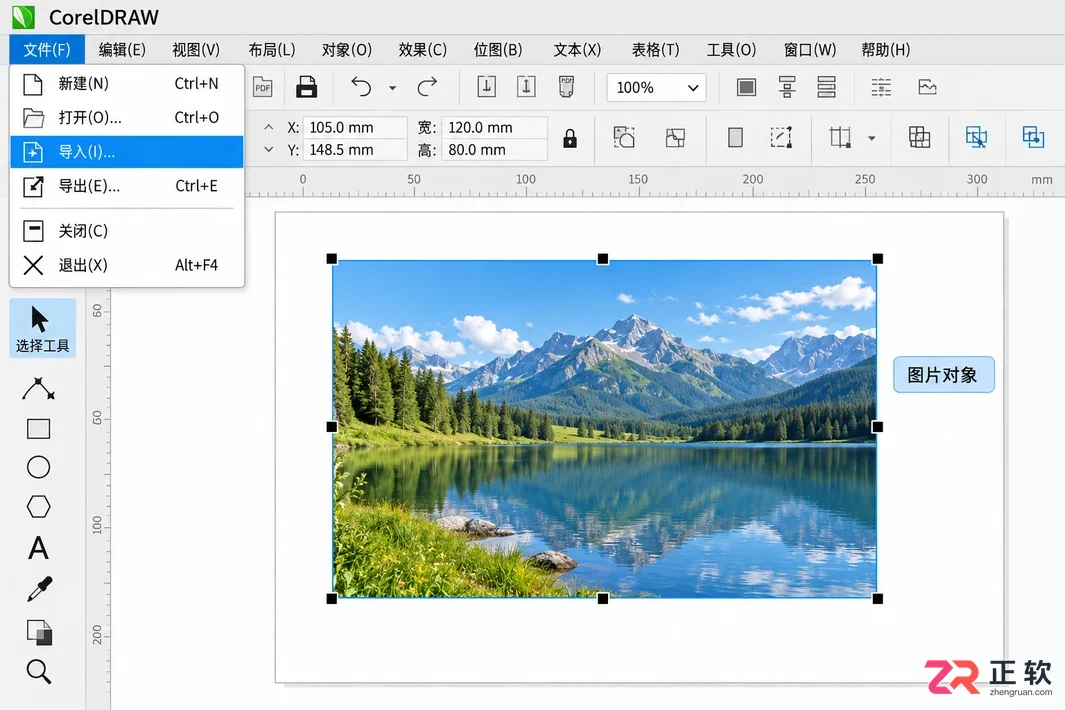Screen dimensions: 1065x710
Task: Click the Import (down arrow) toolbar icon
Action: [x=486, y=87]
